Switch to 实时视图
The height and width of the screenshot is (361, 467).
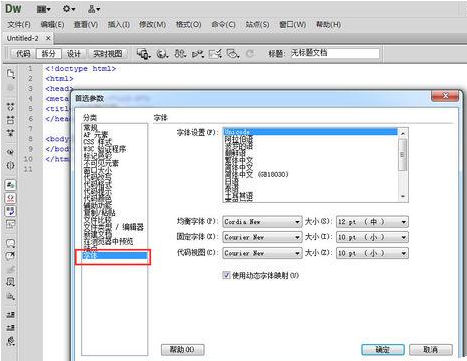[x=108, y=54]
